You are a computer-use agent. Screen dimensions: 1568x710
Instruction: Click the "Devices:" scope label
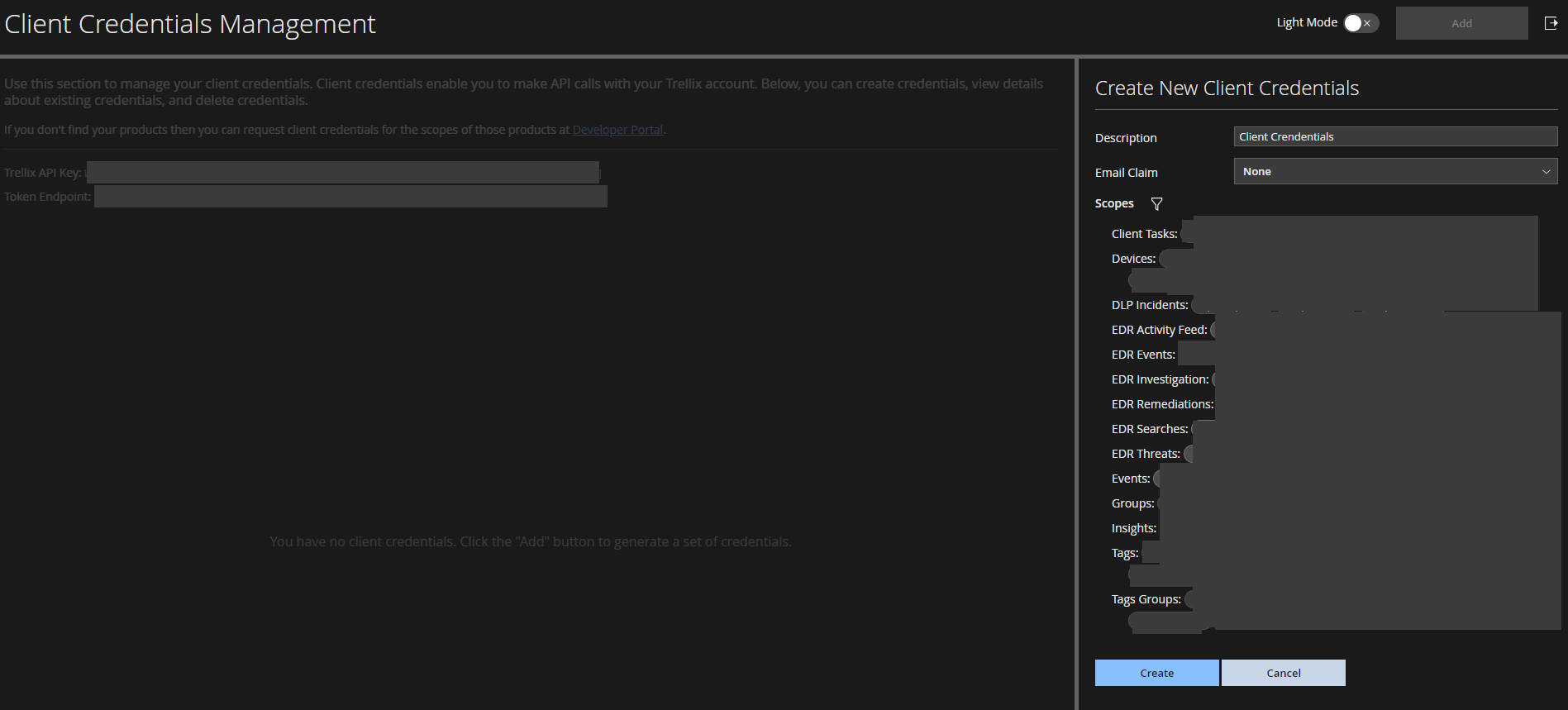(1133, 259)
